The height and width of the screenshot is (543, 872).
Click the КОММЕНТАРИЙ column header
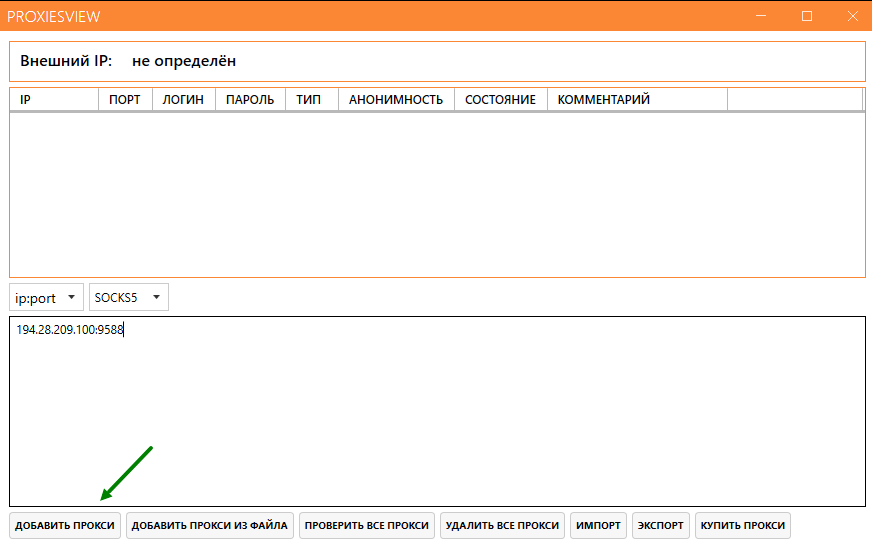[637, 100]
